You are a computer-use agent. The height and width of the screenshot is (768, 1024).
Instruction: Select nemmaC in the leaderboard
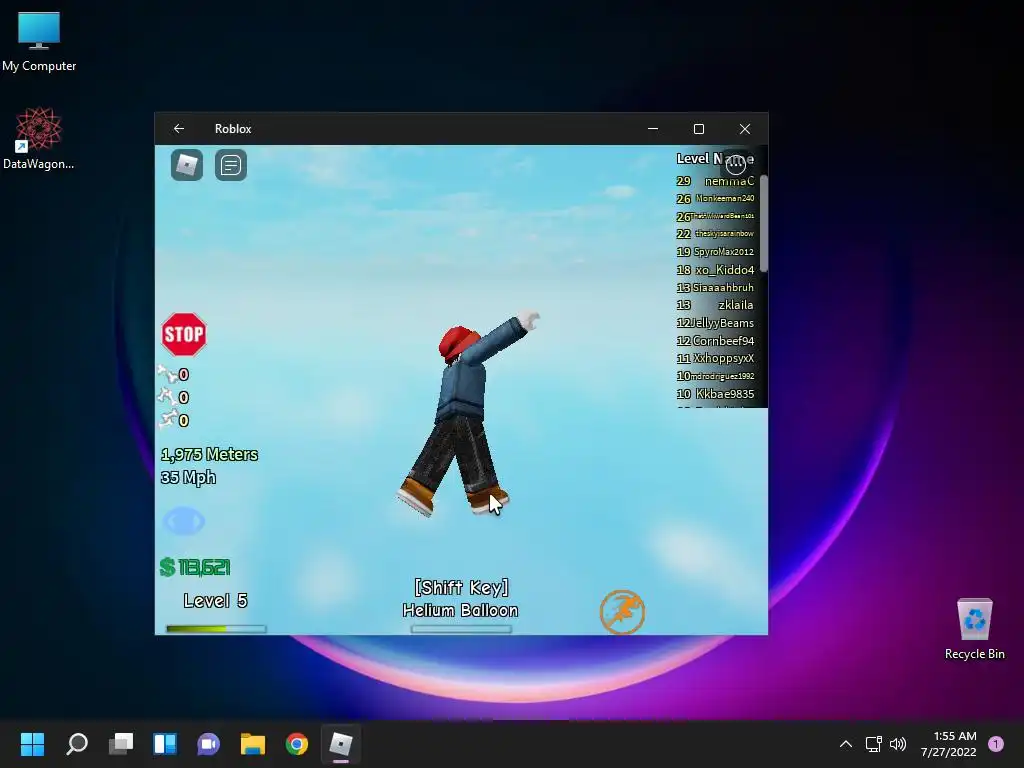pyautogui.click(x=729, y=181)
